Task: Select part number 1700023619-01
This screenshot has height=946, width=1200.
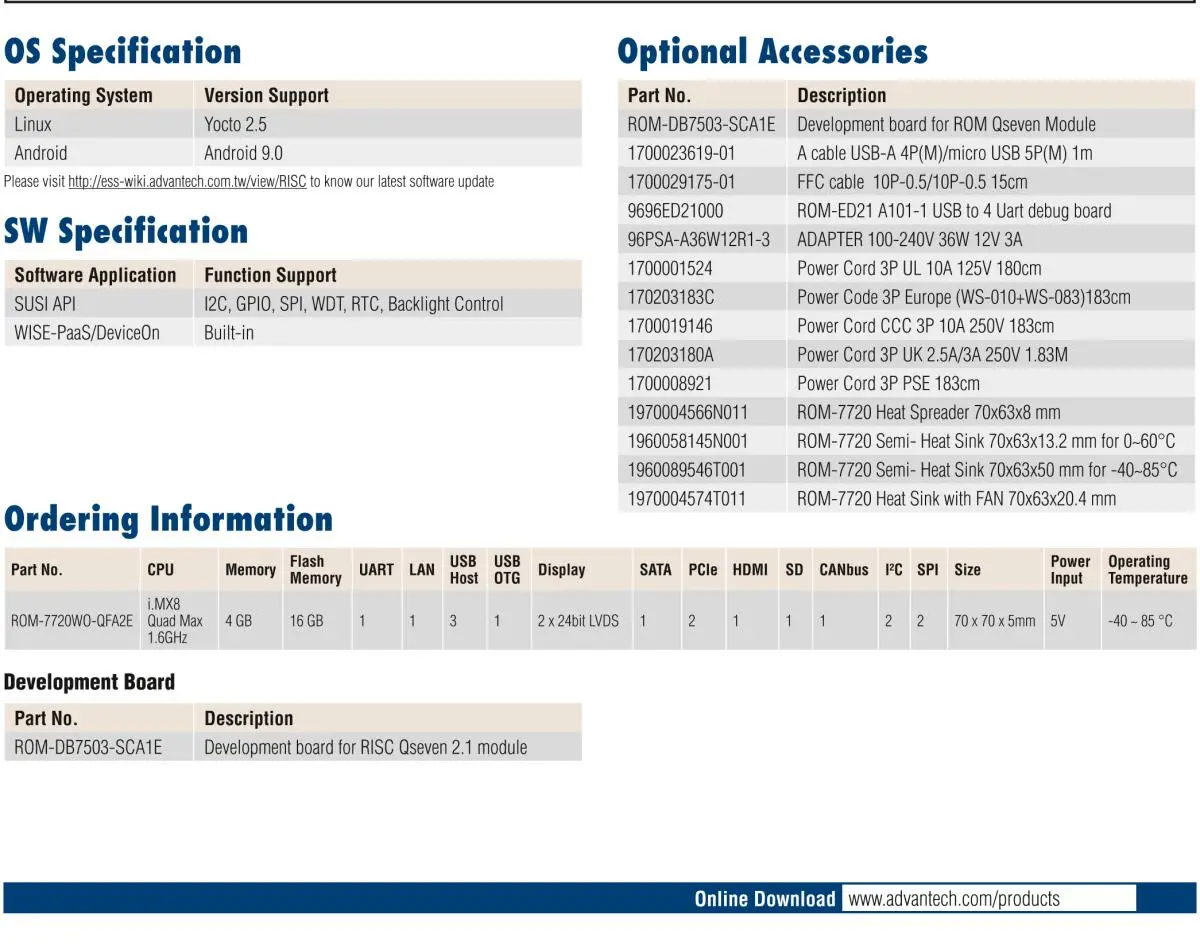Action: (681, 153)
